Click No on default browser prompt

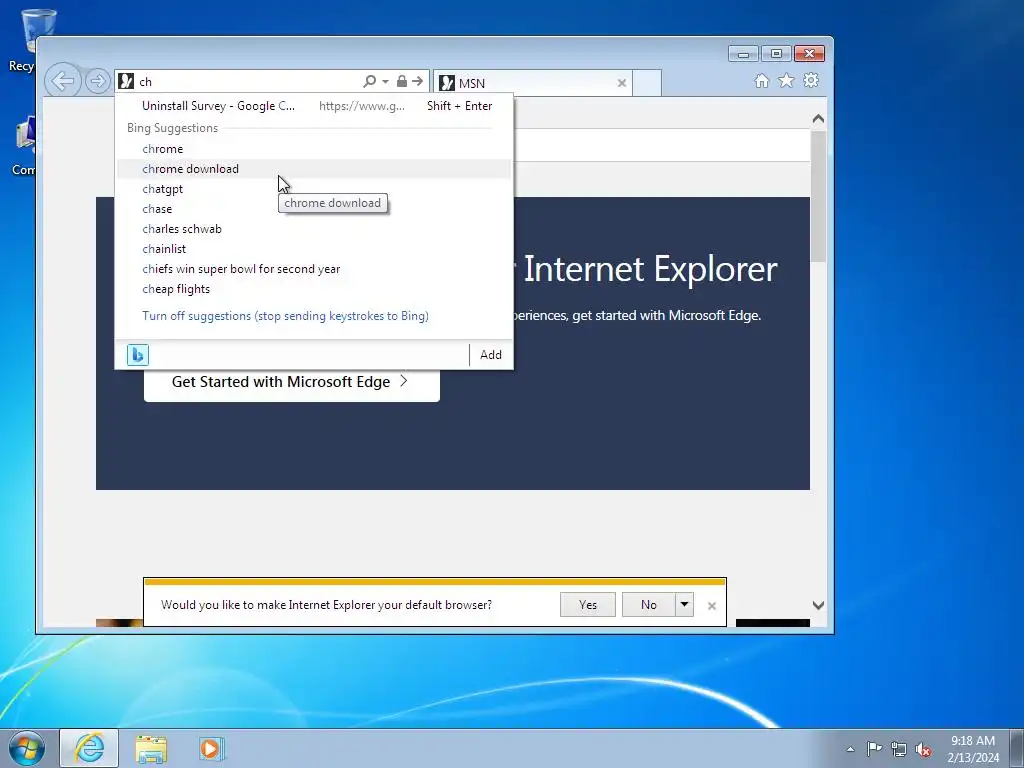pyautogui.click(x=648, y=605)
